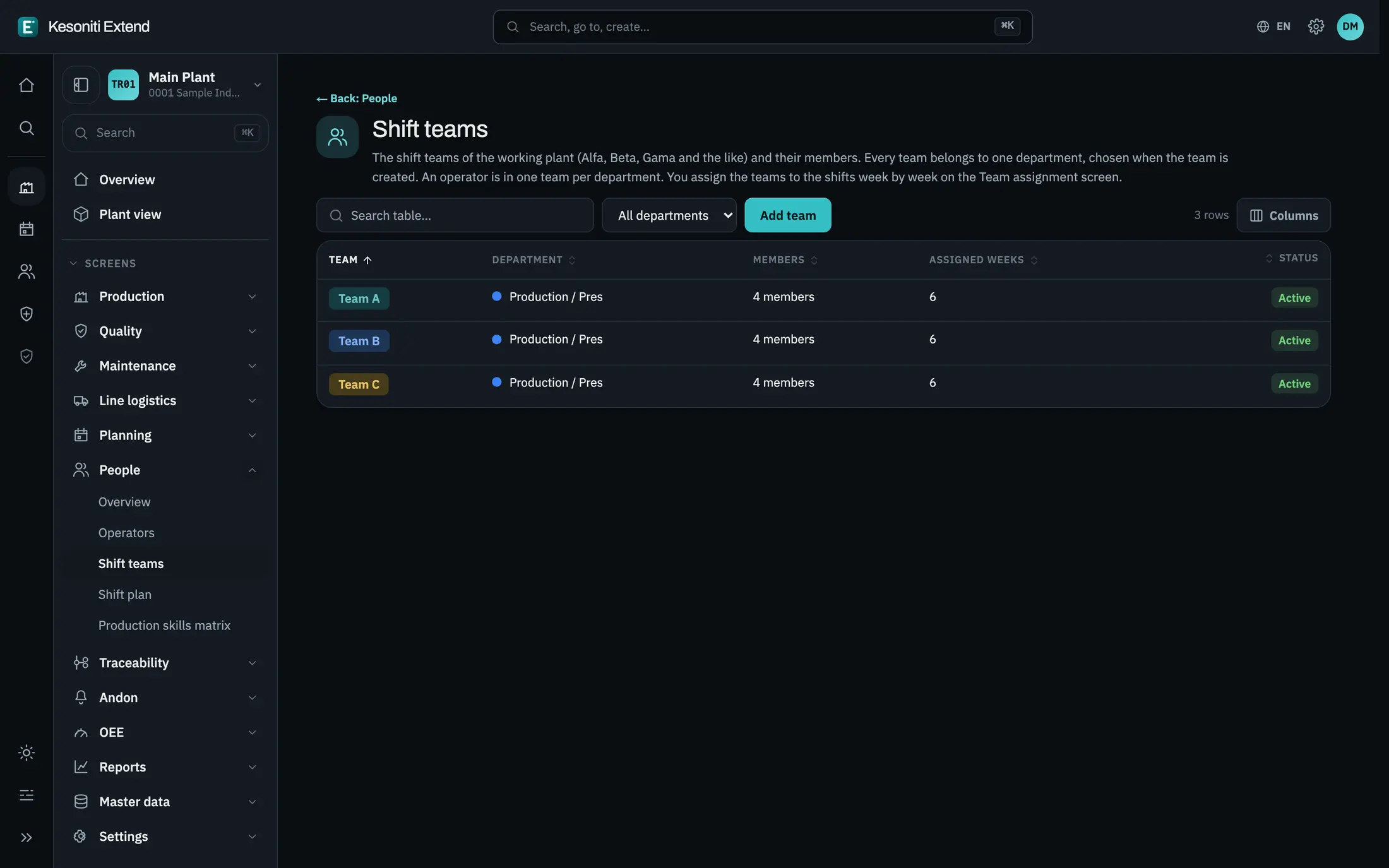Switch language via EN globe
The image size is (1389, 868).
pyautogui.click(x=1273, y=27)
